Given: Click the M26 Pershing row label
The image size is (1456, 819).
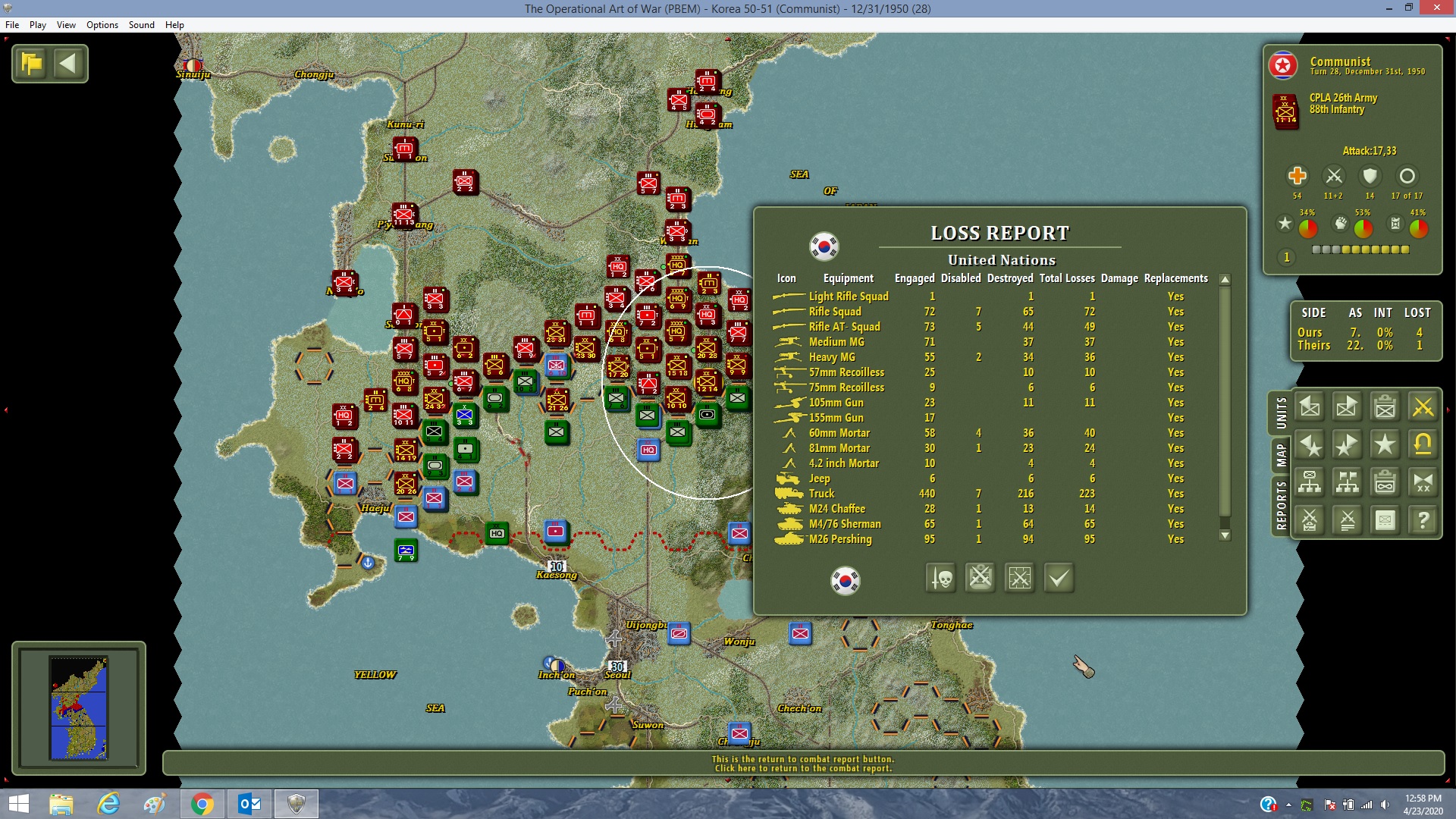Looking at the screenshot, I should coord(840,539).
